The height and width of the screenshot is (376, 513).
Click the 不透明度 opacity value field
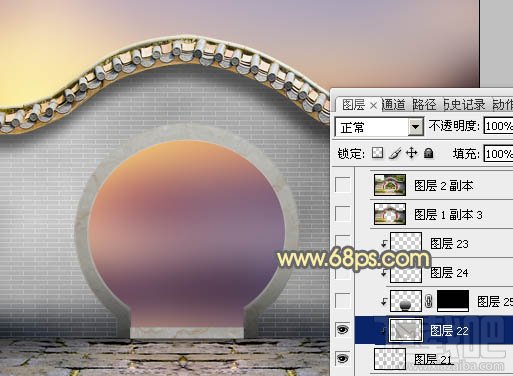coord(498,126)
